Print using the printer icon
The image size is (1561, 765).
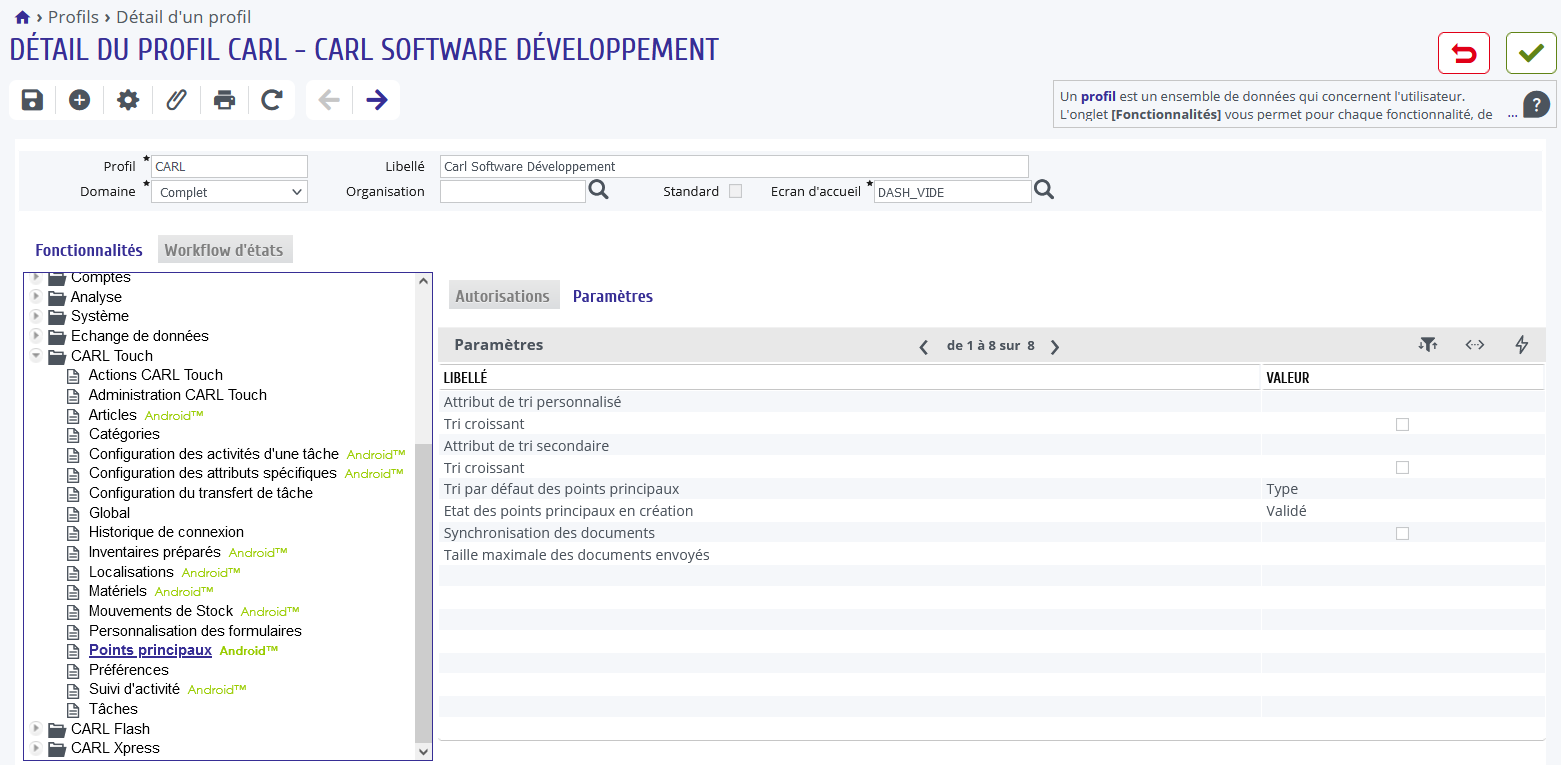(224, 100)
